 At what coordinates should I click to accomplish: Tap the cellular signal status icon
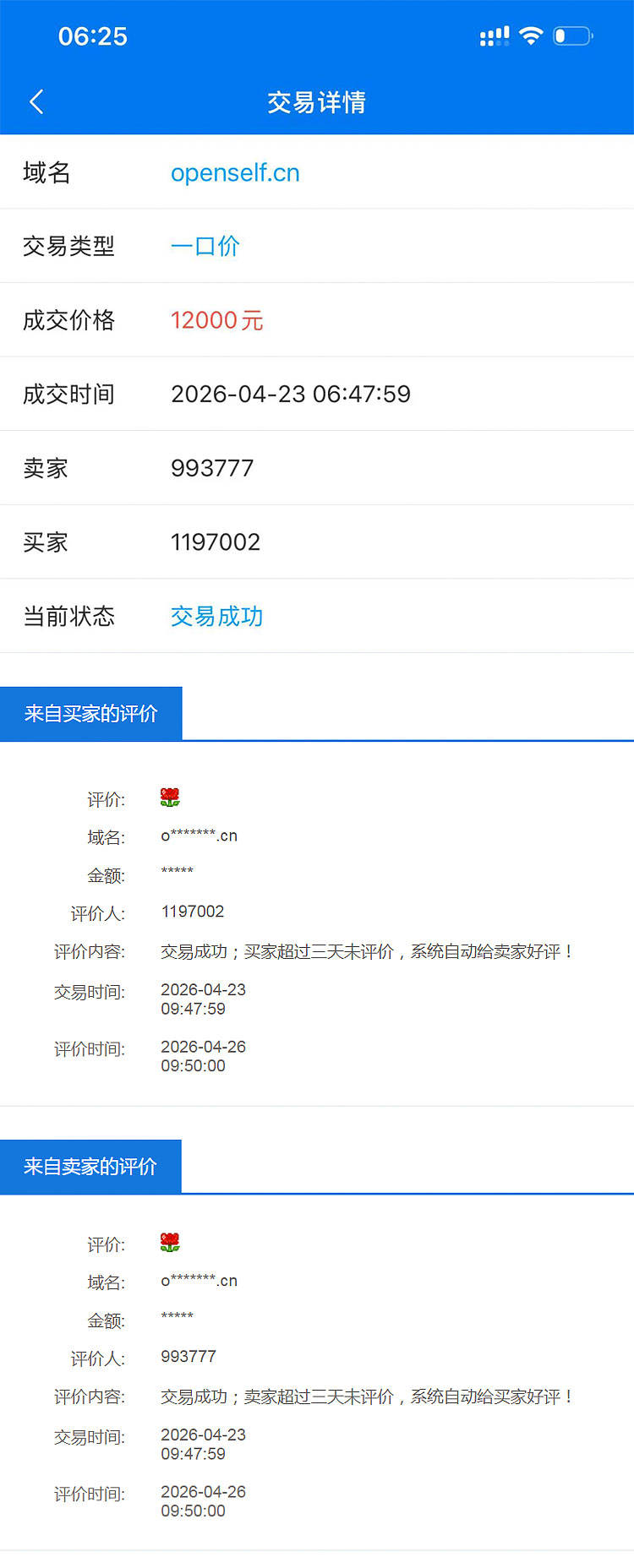point(495,36)
